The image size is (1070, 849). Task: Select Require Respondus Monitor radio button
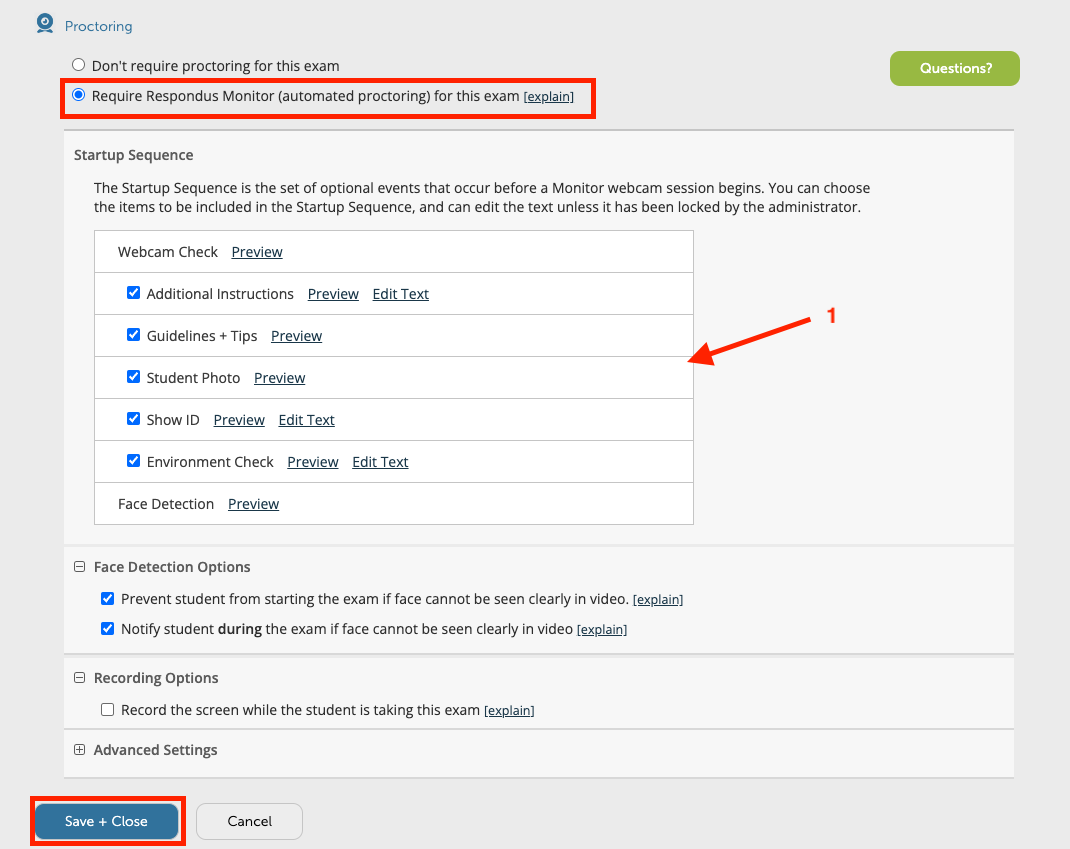[x=78, y=95]
